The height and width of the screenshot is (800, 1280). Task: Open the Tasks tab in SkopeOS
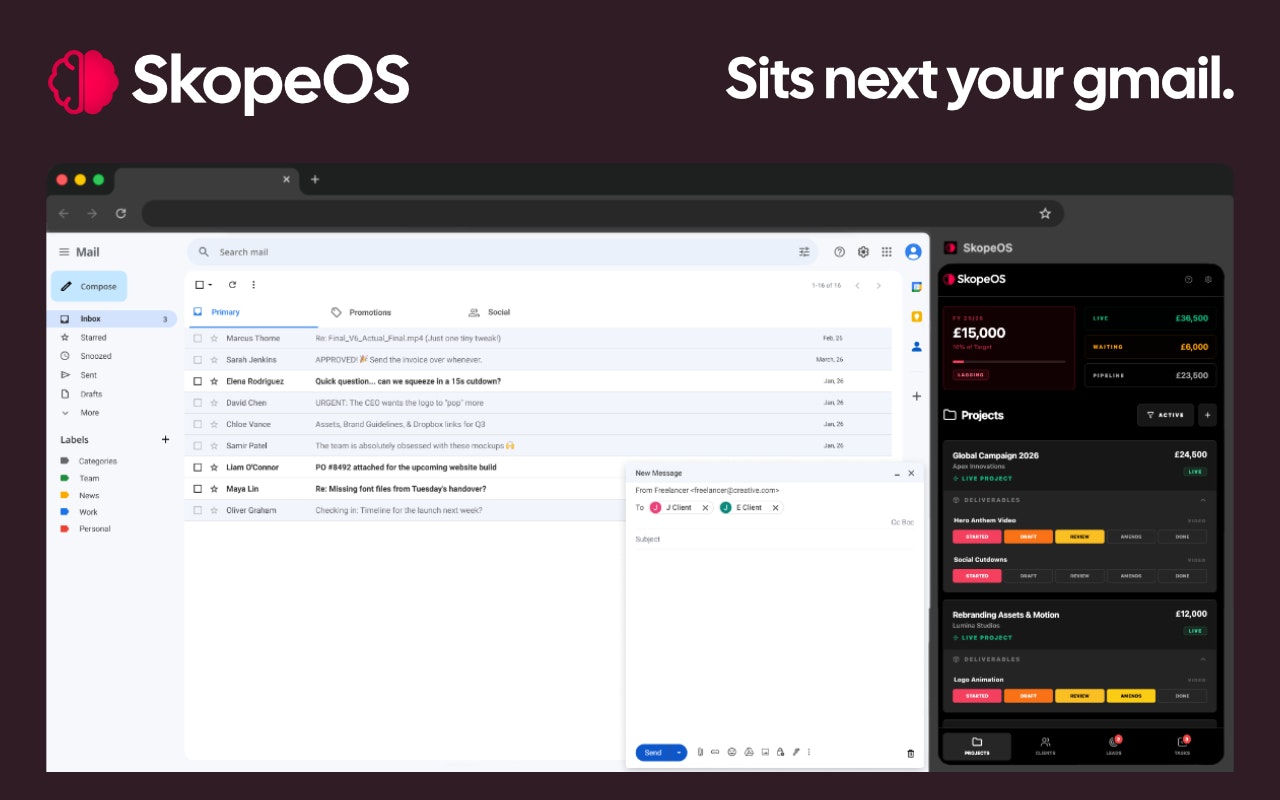click(x=1182, y=746)
